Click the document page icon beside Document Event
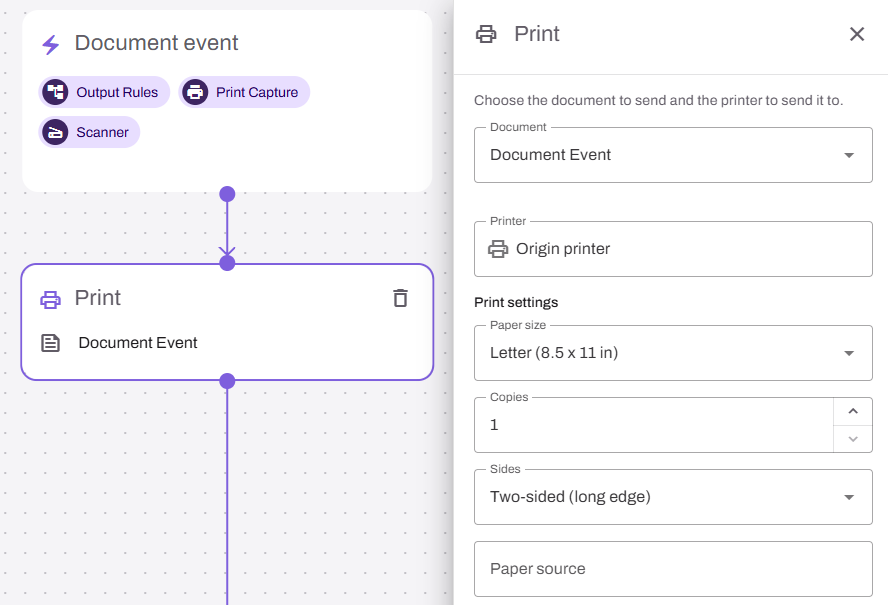 click(x=50, y=343)
